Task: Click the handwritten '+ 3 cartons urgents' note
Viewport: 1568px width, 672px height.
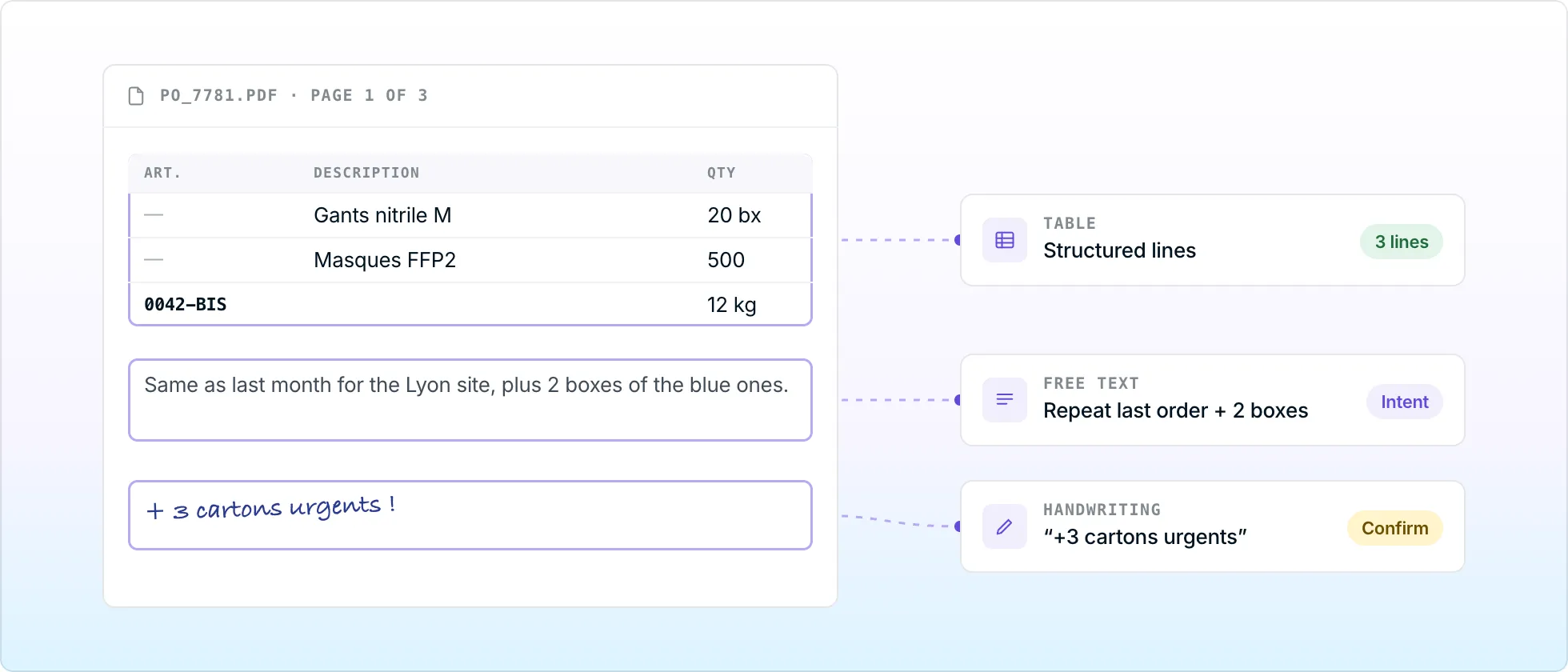Action: [271, 508]
